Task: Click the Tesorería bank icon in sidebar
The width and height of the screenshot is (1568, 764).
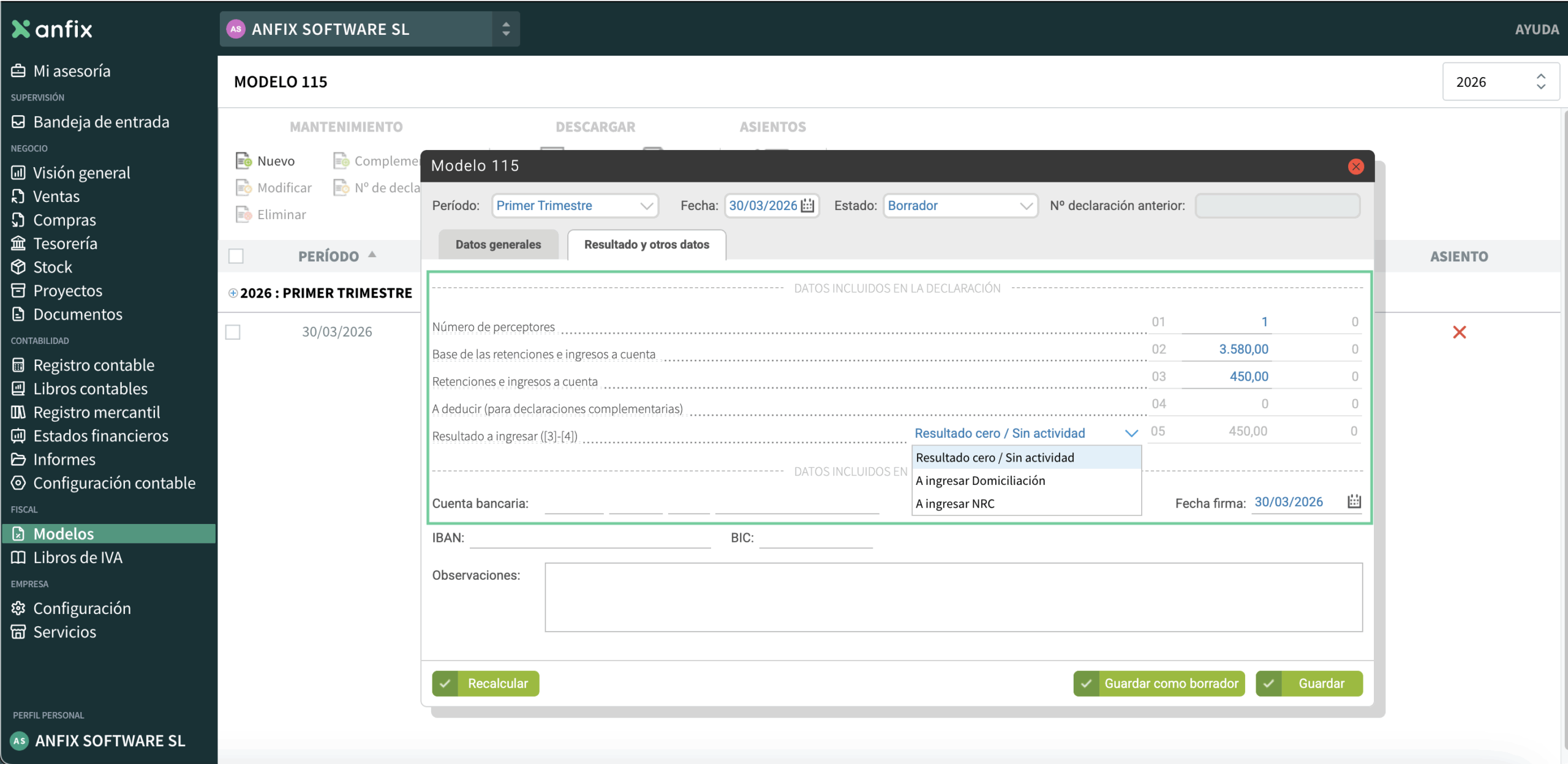Action: pyautogui.click(x=18, y=244)
